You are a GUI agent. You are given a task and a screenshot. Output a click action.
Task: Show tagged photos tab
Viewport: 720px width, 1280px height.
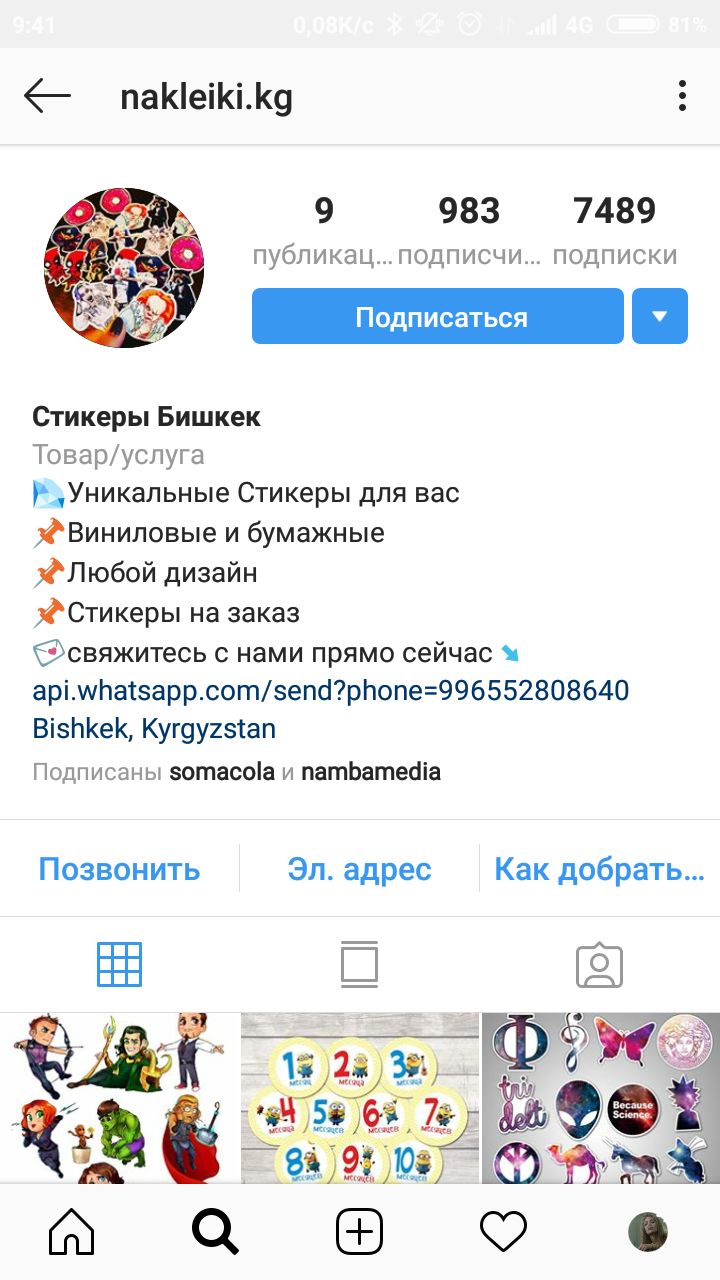click(x=599, y=965)
